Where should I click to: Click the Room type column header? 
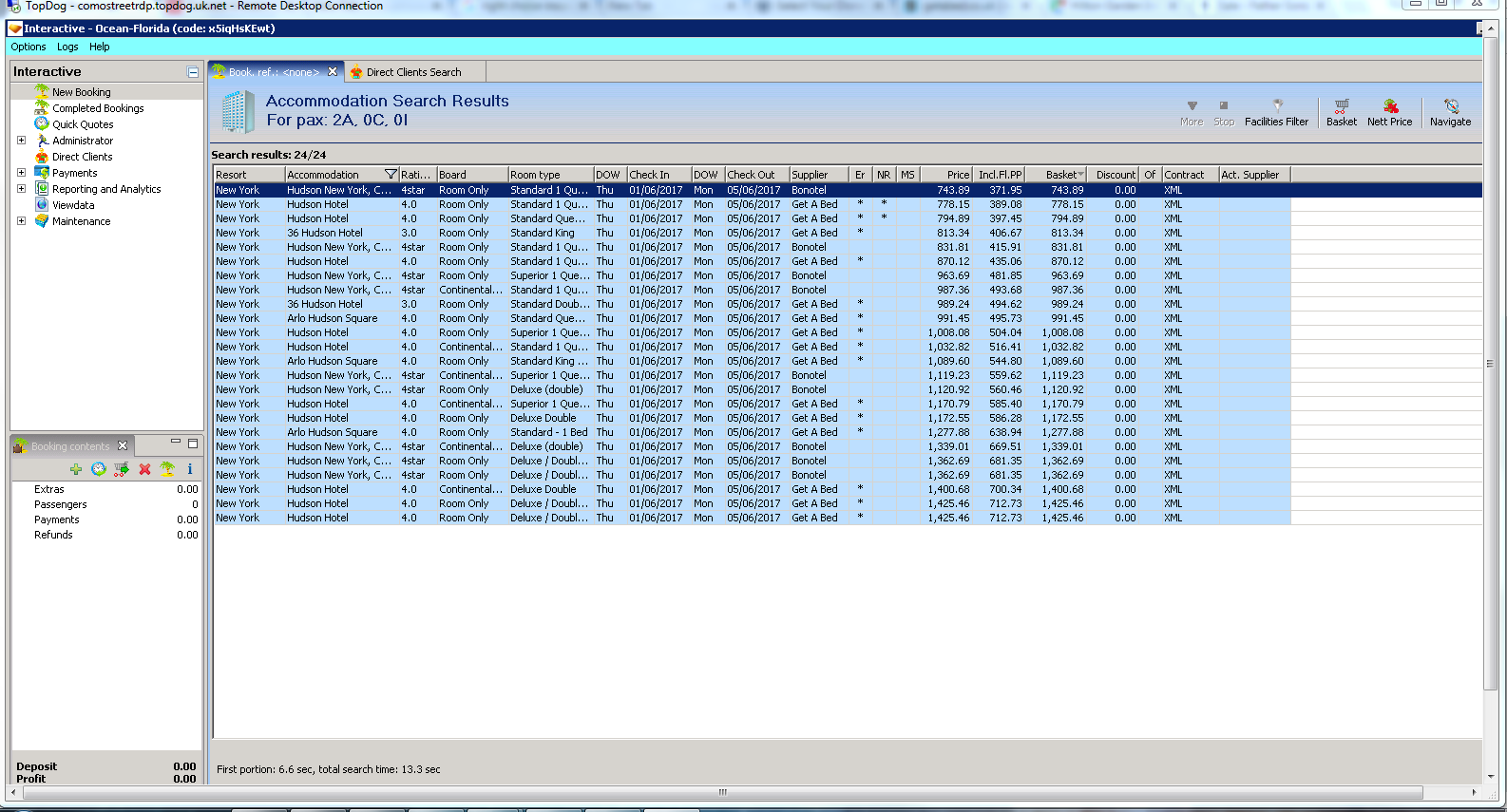pos(551,175)
